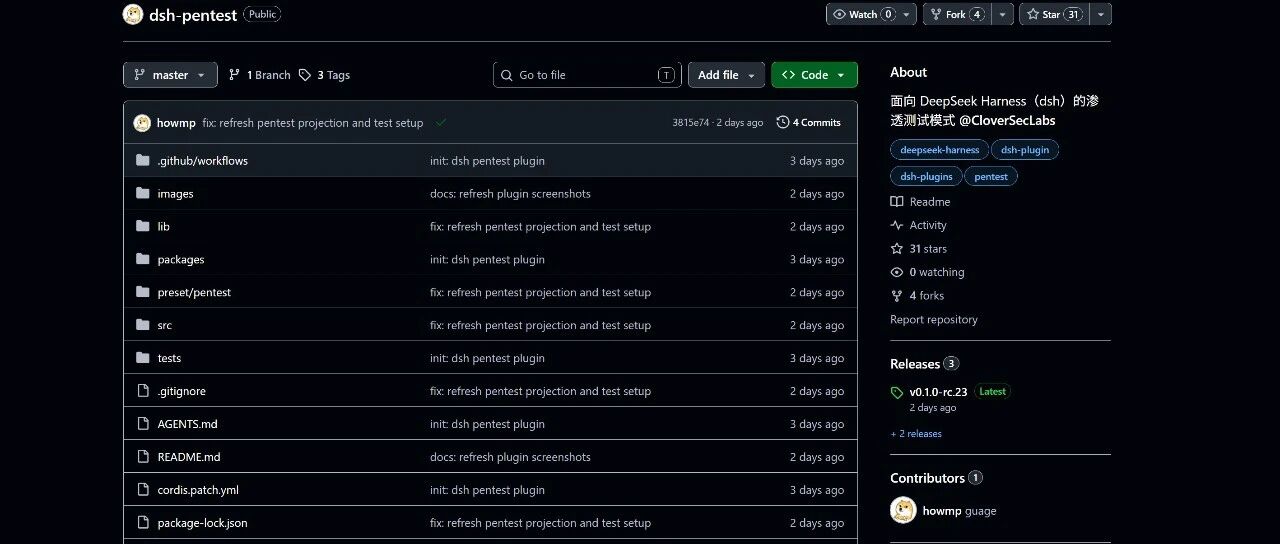Click the file icon for .gitignore

142,391
